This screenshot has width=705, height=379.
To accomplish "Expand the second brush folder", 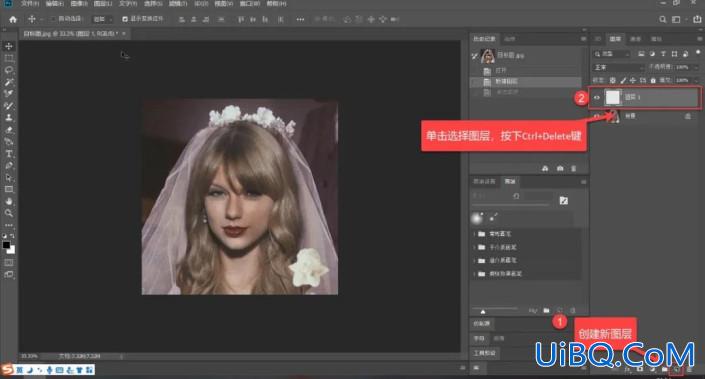I will click(474, 247).
